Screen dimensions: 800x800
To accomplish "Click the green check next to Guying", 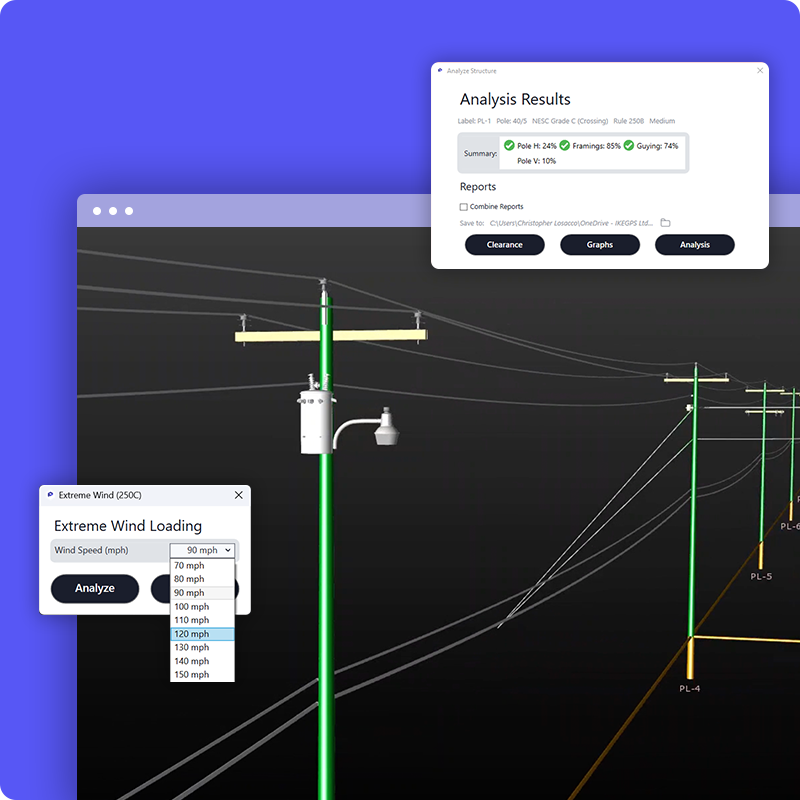I will [x=629, y=146].
